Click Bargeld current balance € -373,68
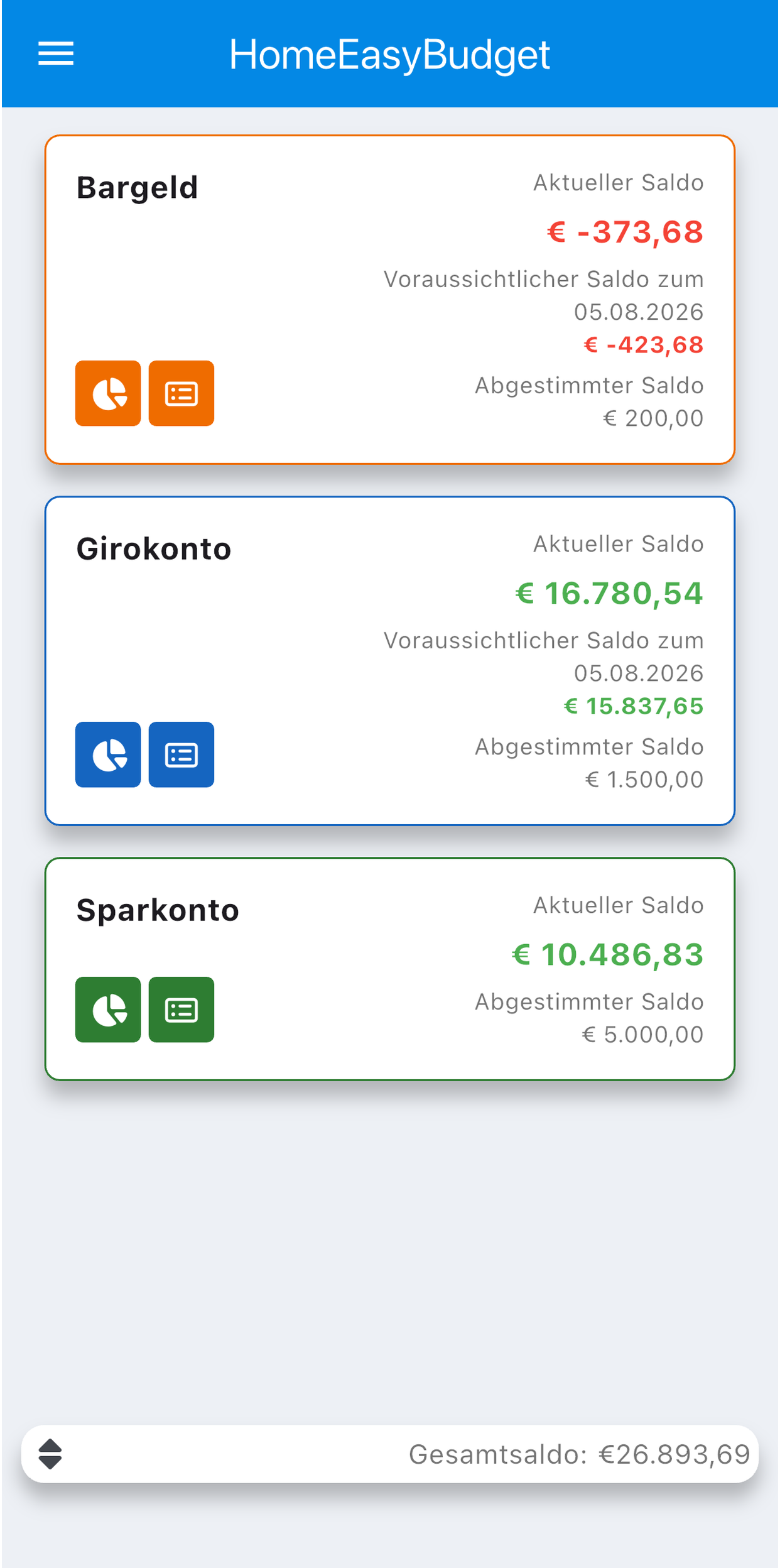Image resolution: width=780 pixels, height=1568 pixels. [626, 232]
